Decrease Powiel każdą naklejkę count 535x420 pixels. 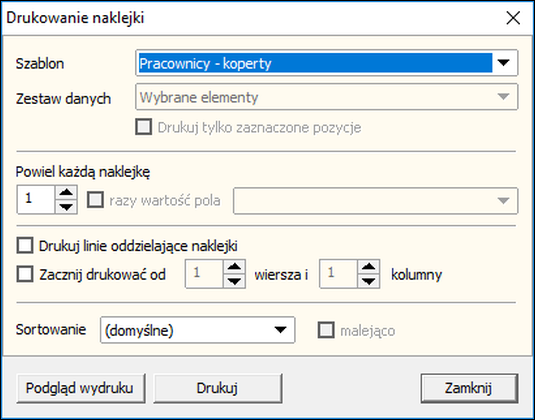click(x=66, y=207)
